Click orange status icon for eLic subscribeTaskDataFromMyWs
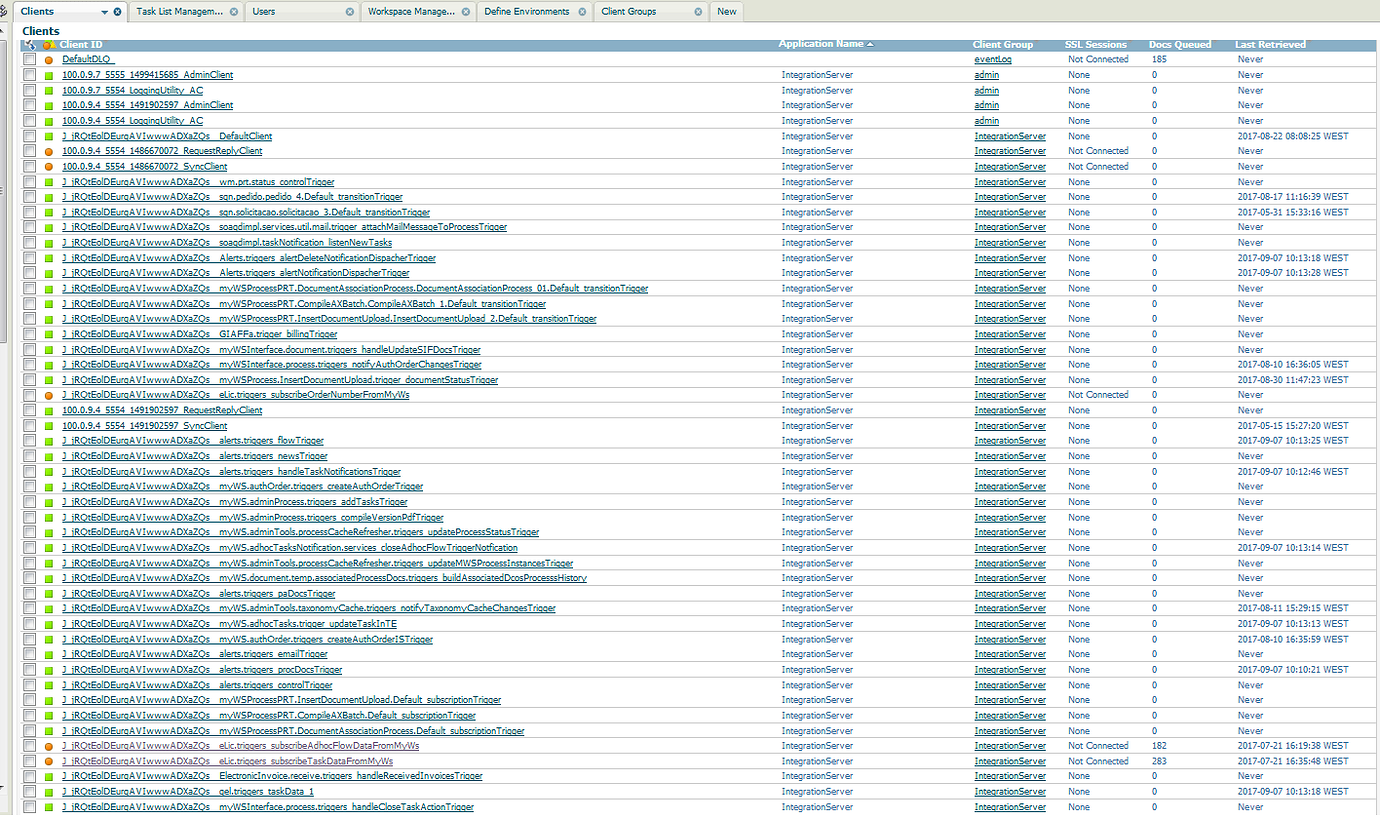The height and width of the screenshot is (818, 1380). pos(48,762)
